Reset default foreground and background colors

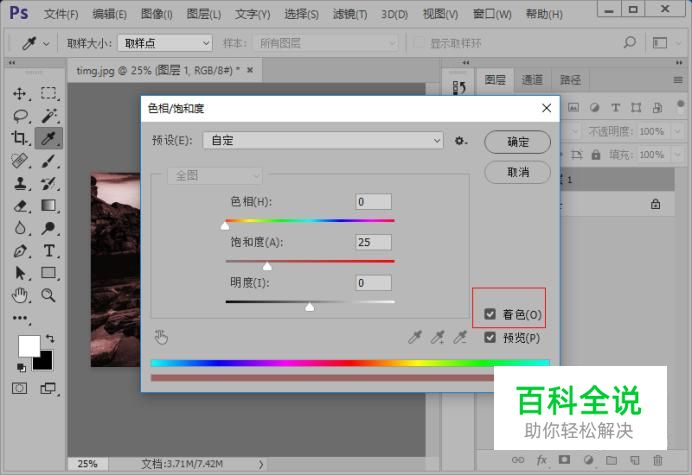point(21,367)
